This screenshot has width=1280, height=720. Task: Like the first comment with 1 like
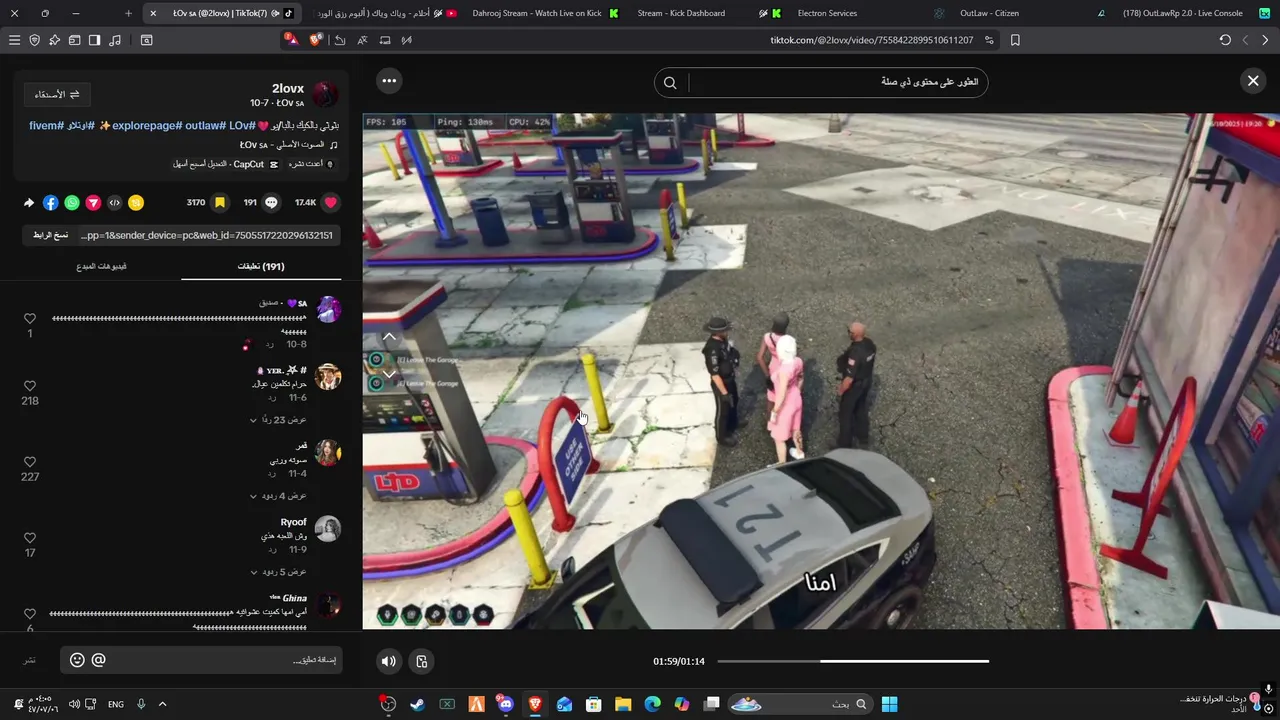pos(30,318)
